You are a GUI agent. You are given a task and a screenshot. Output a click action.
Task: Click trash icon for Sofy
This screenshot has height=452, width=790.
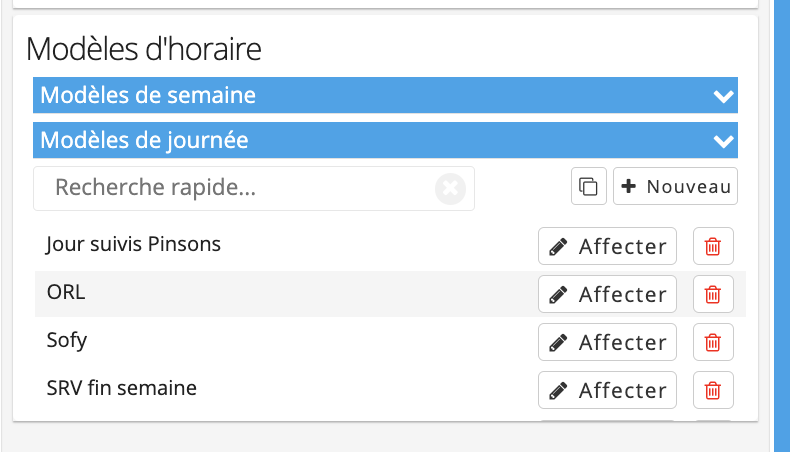coord(713,342)
